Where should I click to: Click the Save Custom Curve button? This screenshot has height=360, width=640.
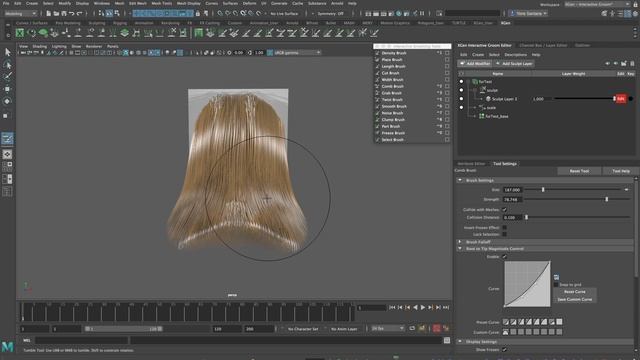[574, 299]
